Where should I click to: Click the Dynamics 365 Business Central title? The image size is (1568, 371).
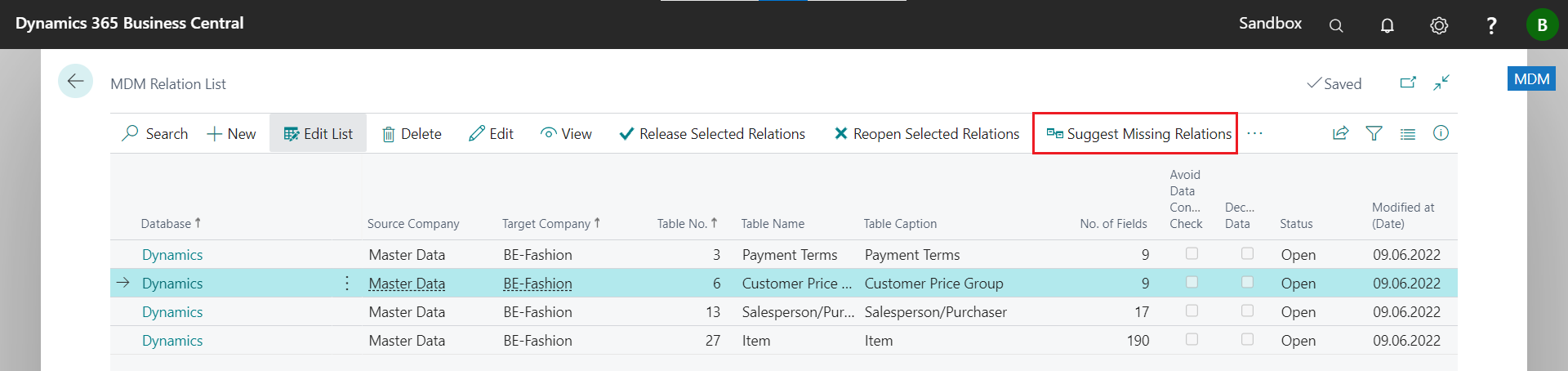click(x=129, y=23)
